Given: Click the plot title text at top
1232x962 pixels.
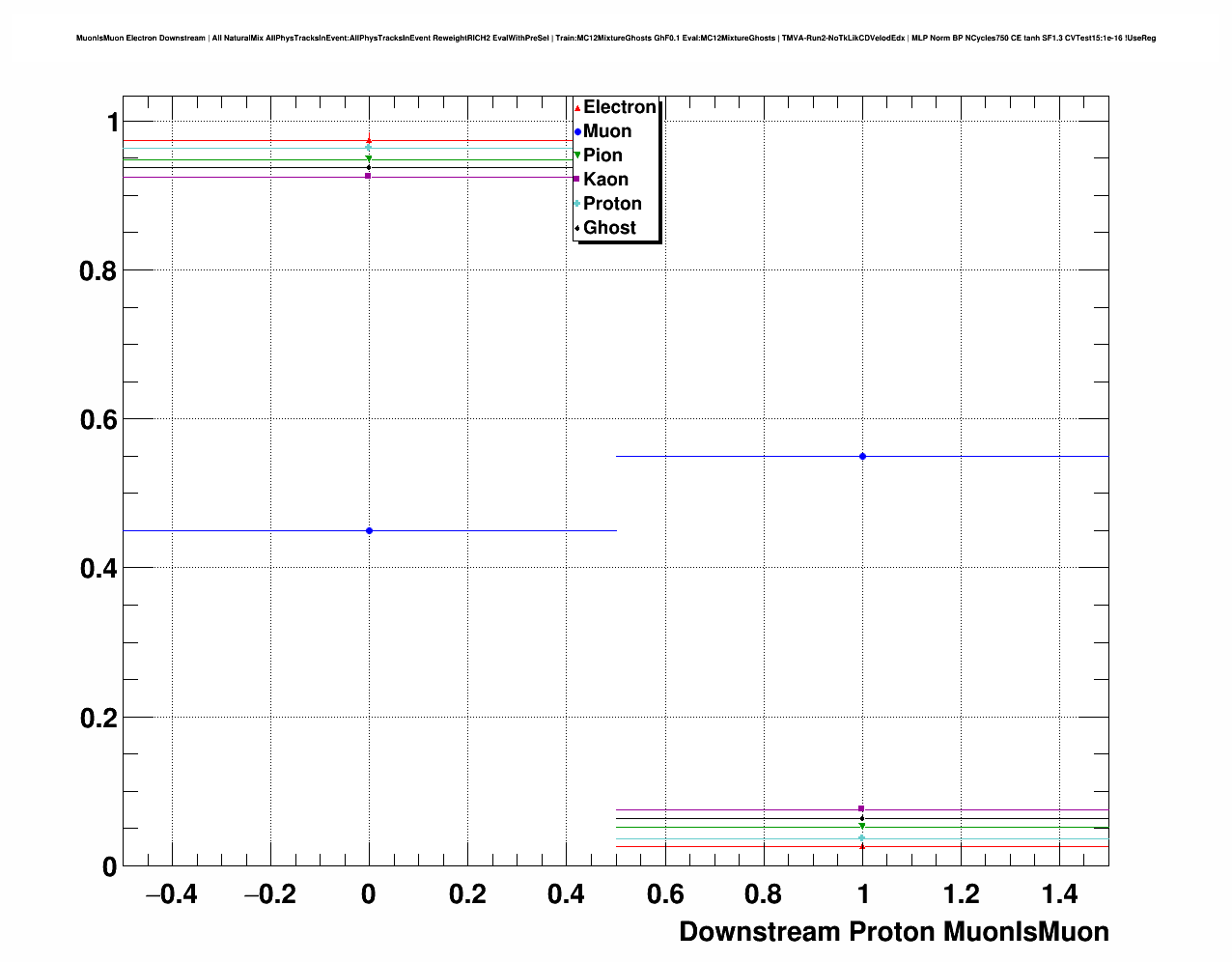Looking at the screenshot, I should point(616,39).
